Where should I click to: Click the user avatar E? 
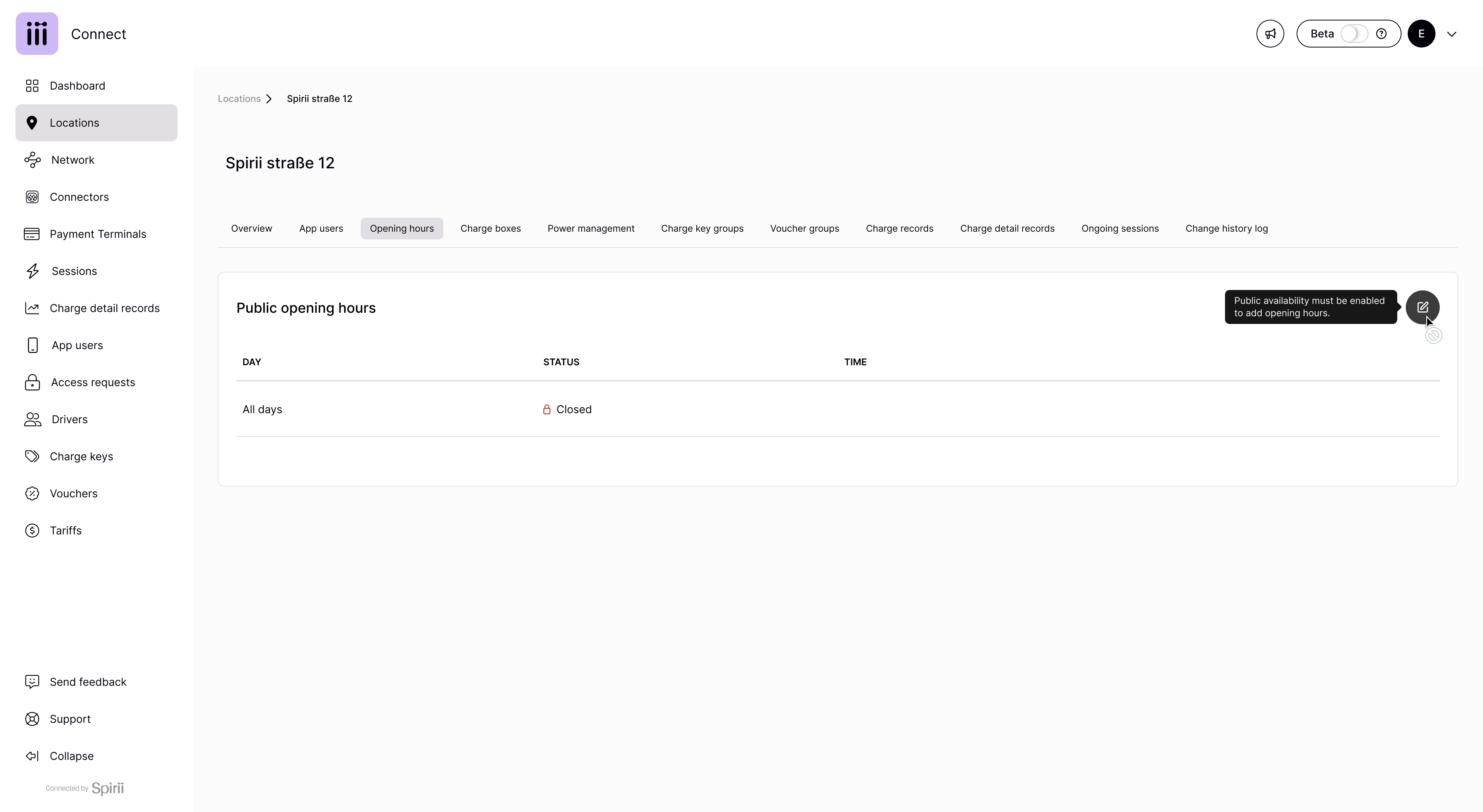coord(1421,34)
